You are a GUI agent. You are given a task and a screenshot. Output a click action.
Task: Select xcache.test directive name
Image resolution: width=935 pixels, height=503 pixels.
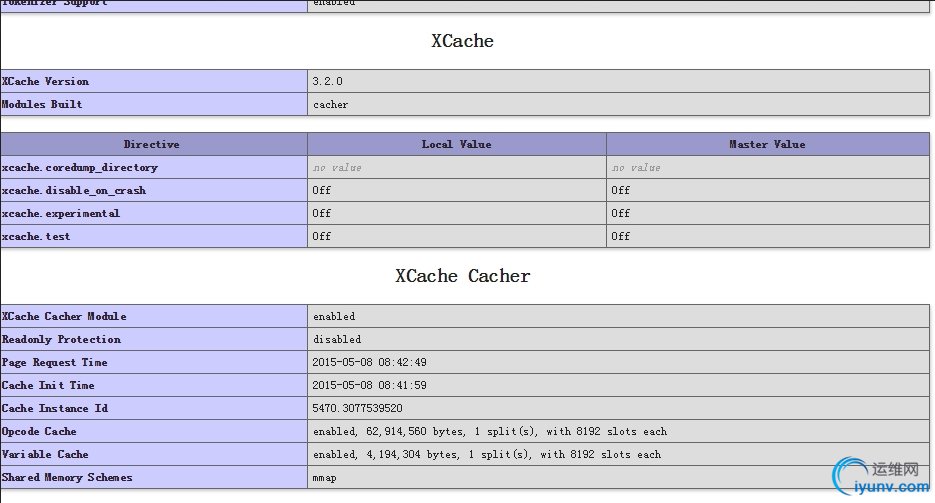click(x=36, y=237)
